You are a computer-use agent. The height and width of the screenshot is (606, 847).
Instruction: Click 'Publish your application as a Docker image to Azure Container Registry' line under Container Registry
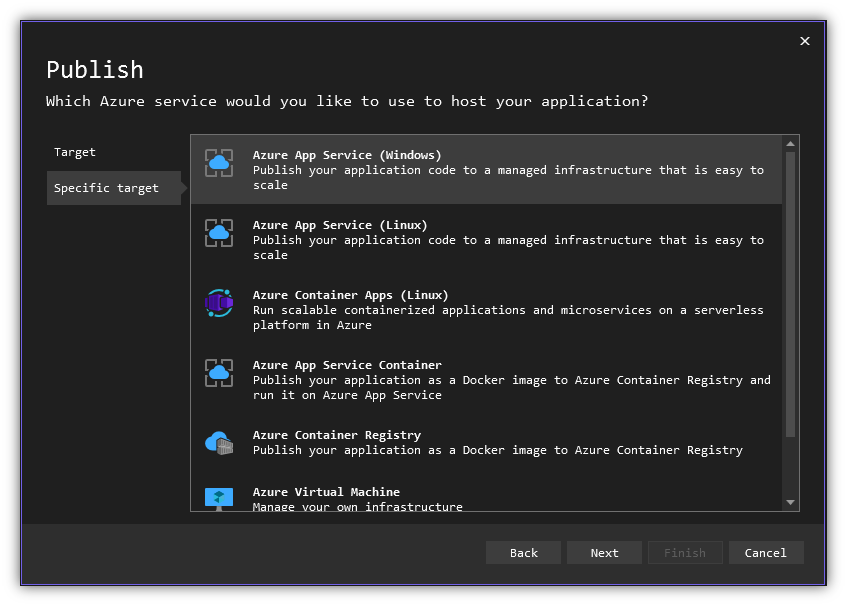pos(498,450)
